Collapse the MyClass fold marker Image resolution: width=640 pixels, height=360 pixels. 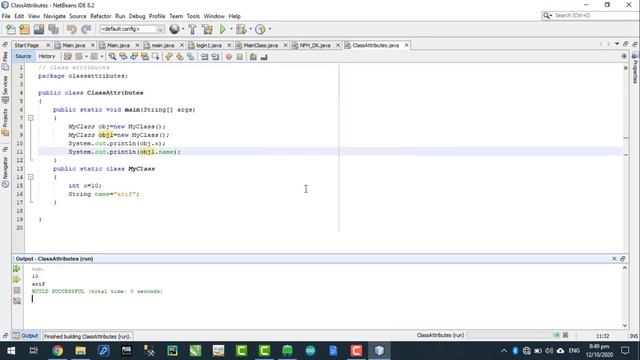31,177
